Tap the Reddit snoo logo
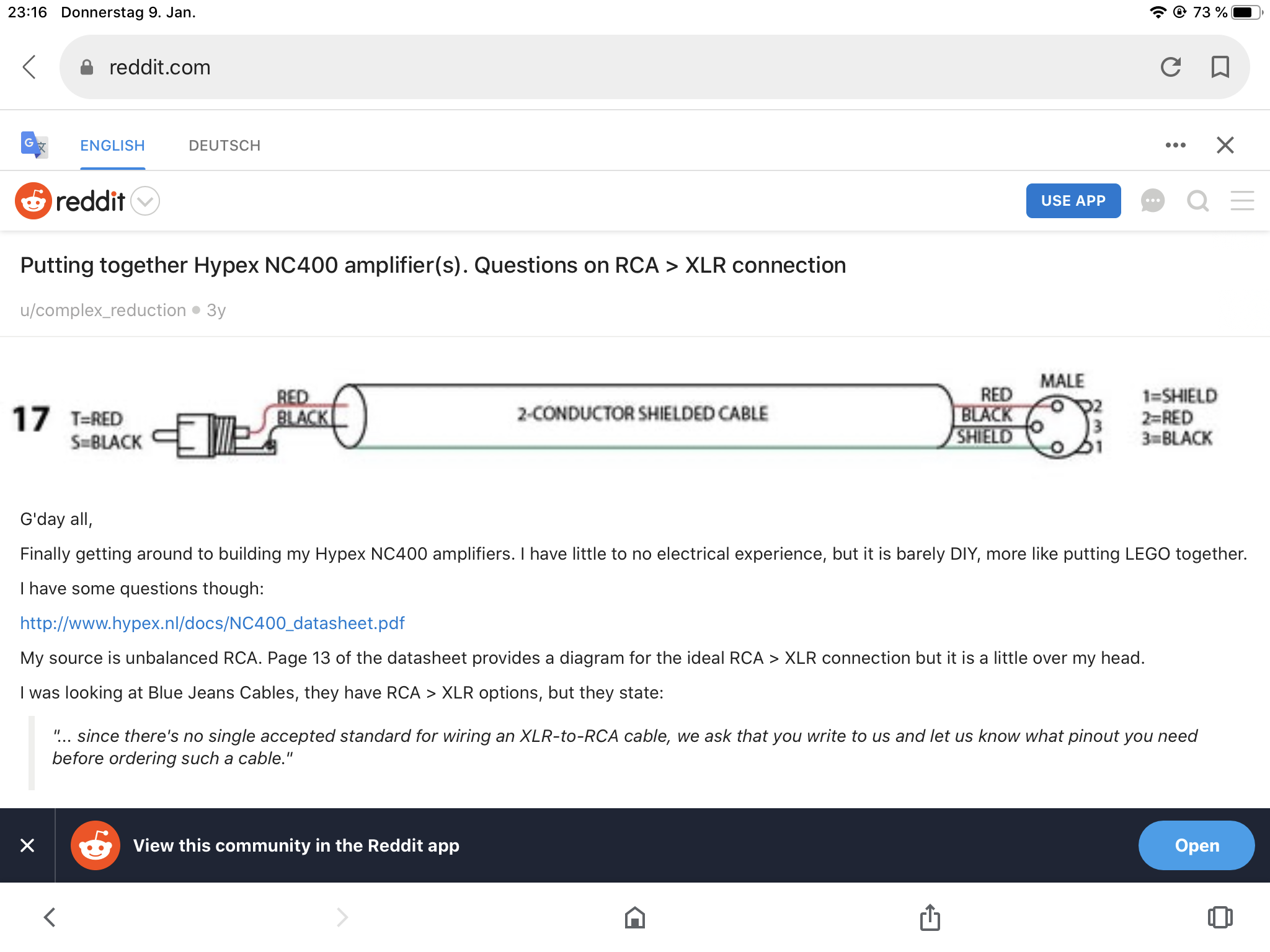1270x952 pixels. point(33,201)
